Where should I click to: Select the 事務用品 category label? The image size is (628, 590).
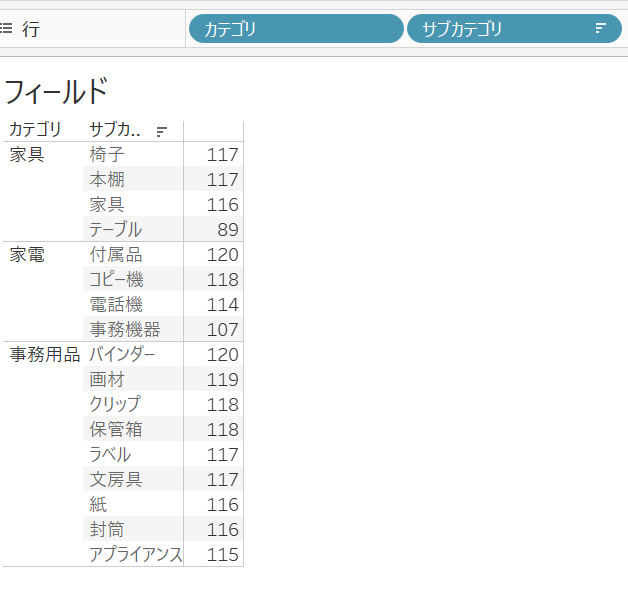45,355
